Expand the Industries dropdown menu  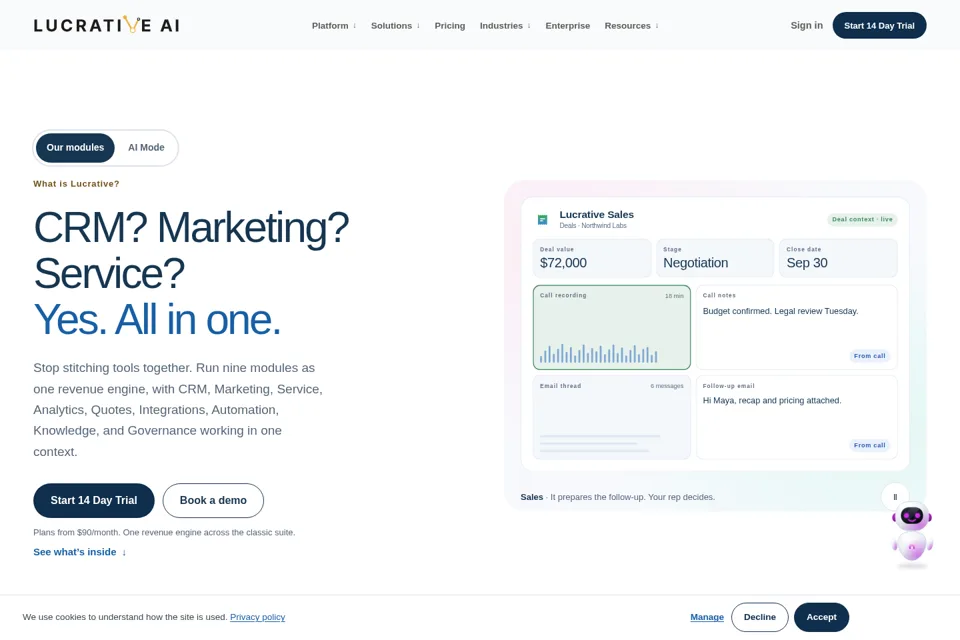pos(505,26)
